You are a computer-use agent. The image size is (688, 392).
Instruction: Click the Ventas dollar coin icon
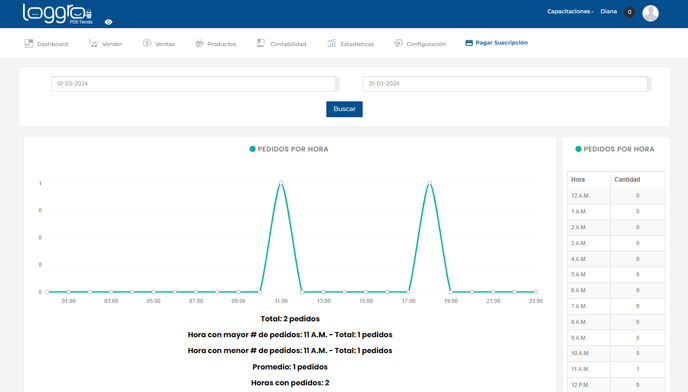pyautogui.click(x=147, y=43)
